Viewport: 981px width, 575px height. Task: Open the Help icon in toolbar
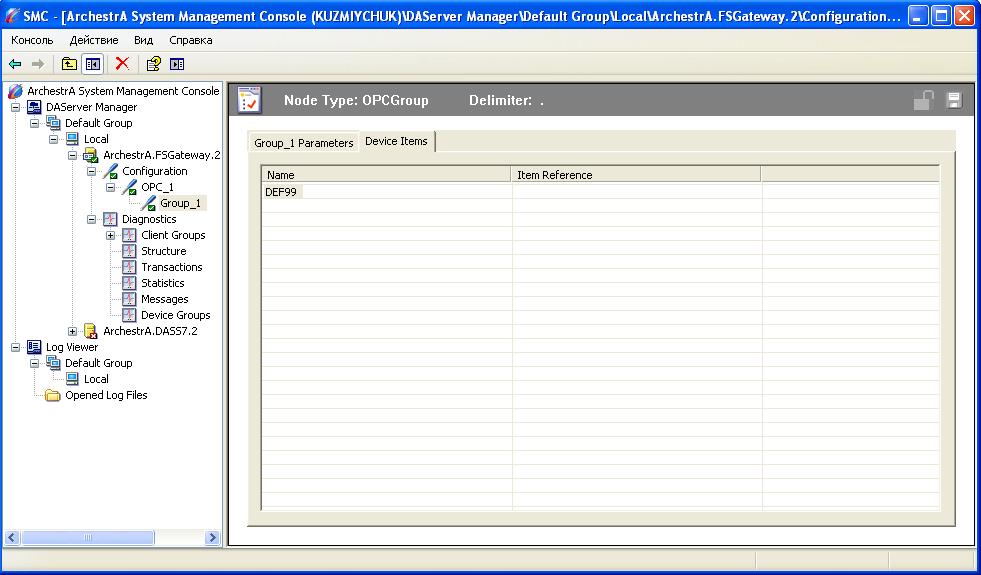click(153, 64)
